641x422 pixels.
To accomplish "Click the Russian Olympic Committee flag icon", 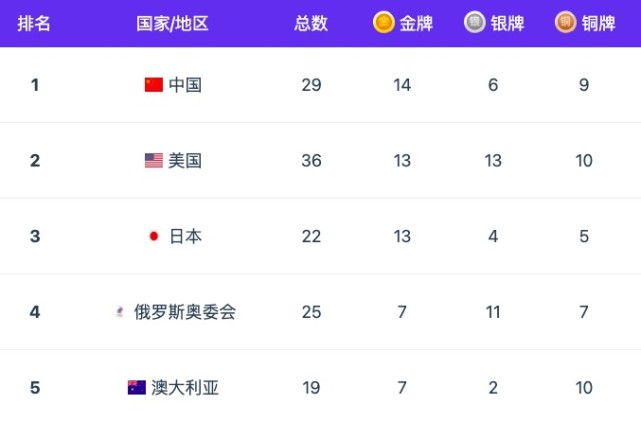I will pos(121,312).
